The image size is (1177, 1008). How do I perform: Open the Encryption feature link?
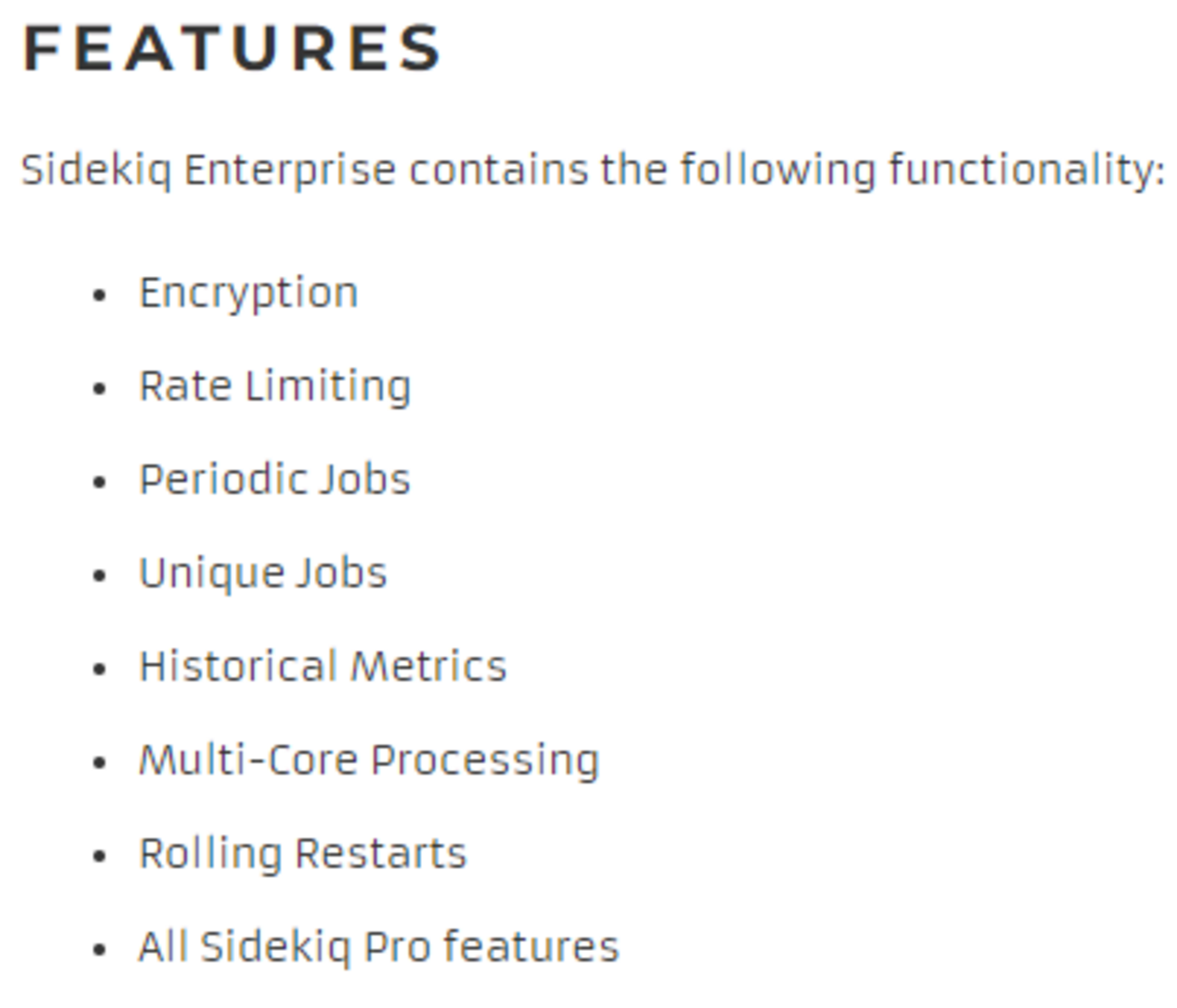[x=248, y=293]
